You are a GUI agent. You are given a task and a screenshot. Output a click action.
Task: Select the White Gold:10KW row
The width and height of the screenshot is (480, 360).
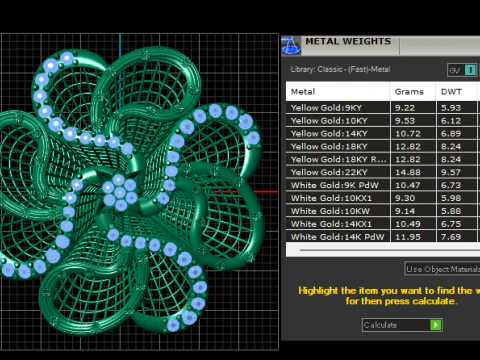(383, 211)
